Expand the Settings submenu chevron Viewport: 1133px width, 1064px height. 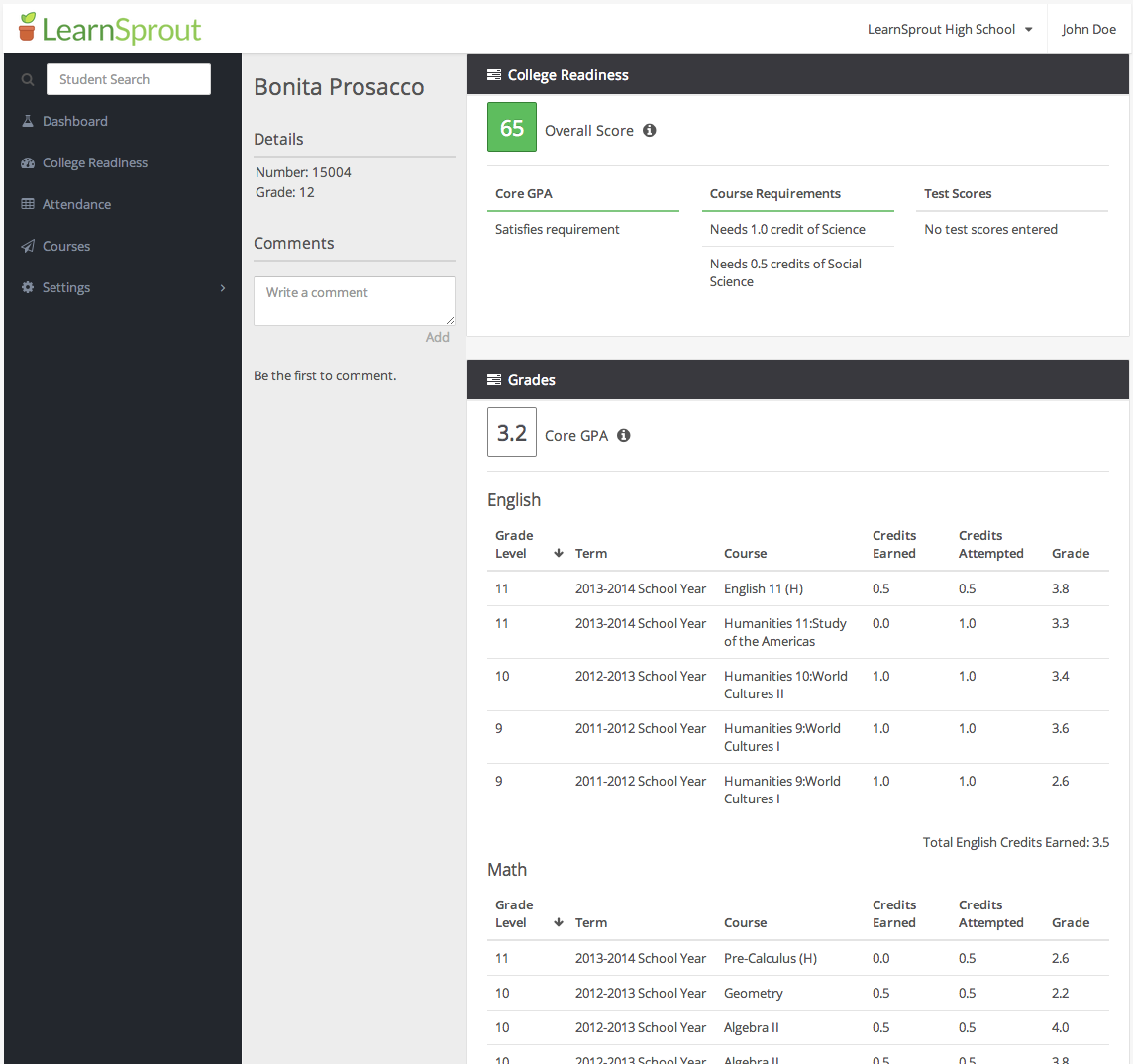[x=223, y=287]
